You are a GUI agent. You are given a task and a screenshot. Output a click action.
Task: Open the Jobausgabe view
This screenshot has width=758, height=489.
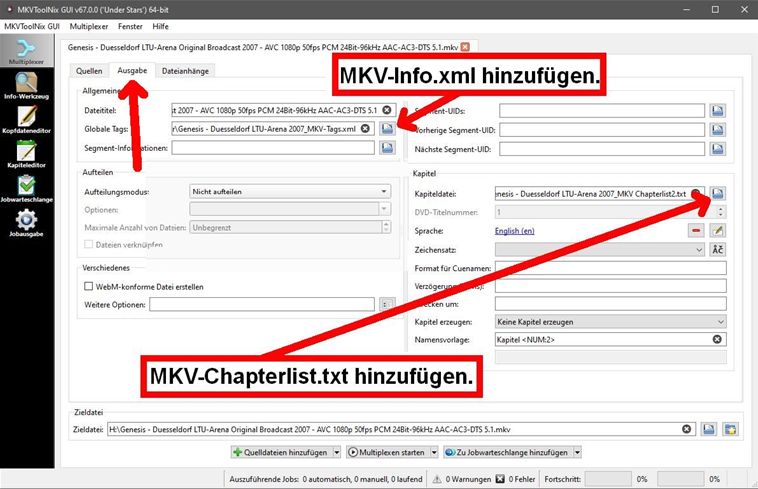point(27,223)
